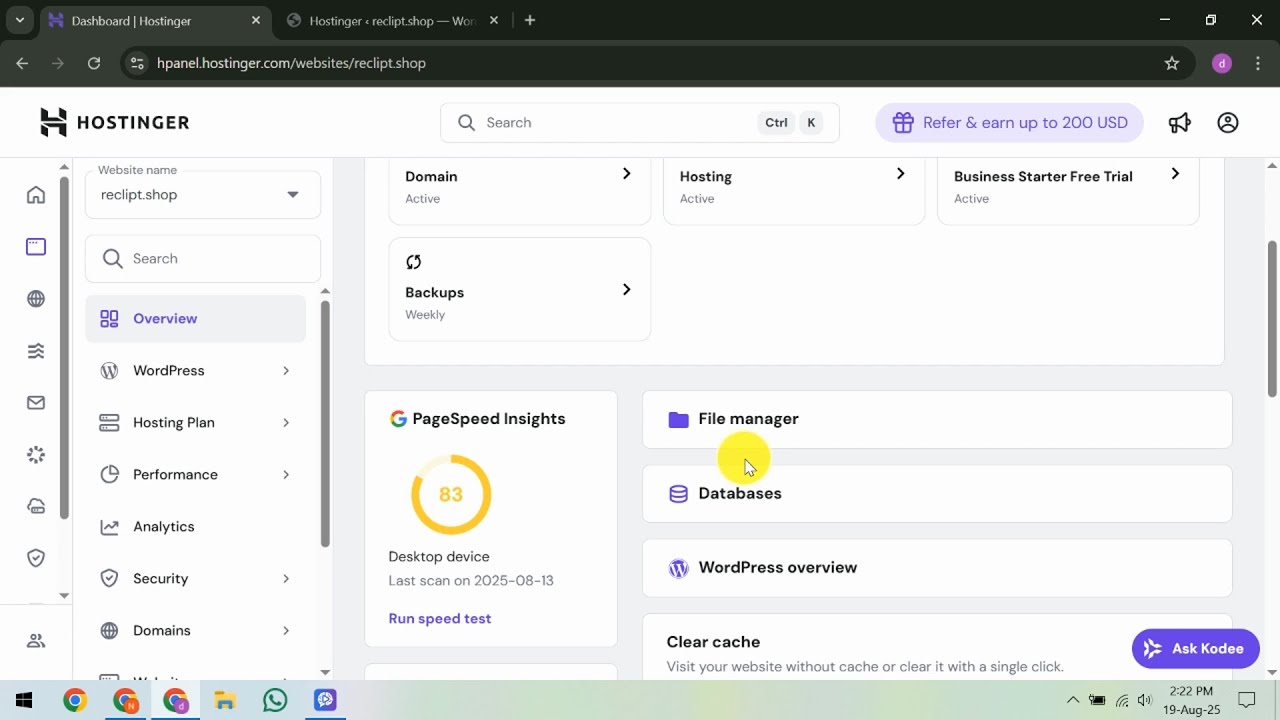The height and width of the screenshot is (720, 1280).
Task: Open WordPress overview
Action: (937, 568)
